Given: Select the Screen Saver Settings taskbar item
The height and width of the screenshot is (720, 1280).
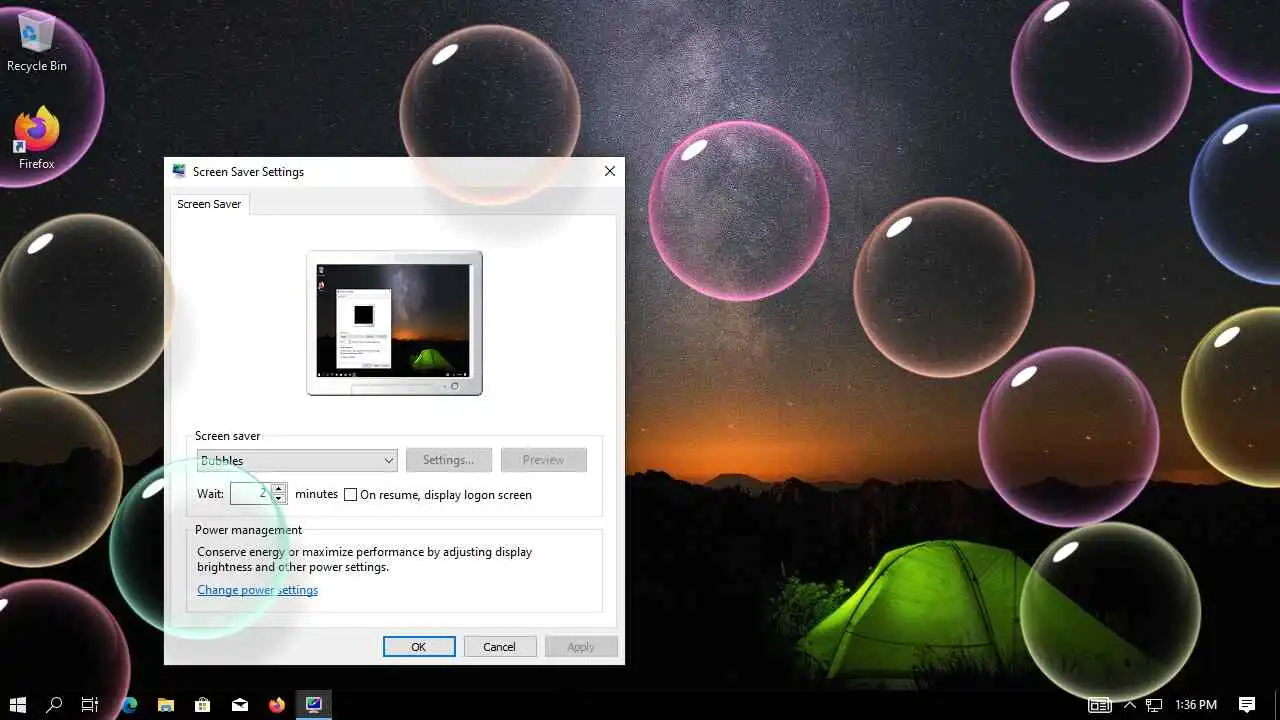Looking at the screenshot, I should click(314, 704).
